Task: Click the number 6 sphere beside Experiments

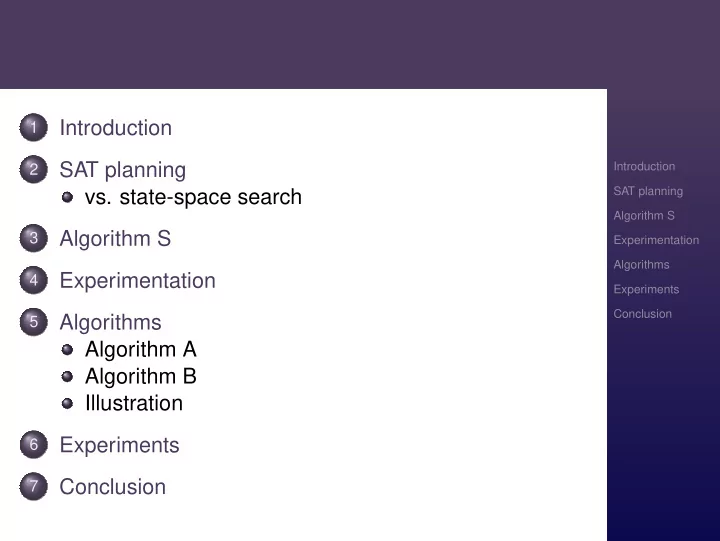Action: point(34,445)
